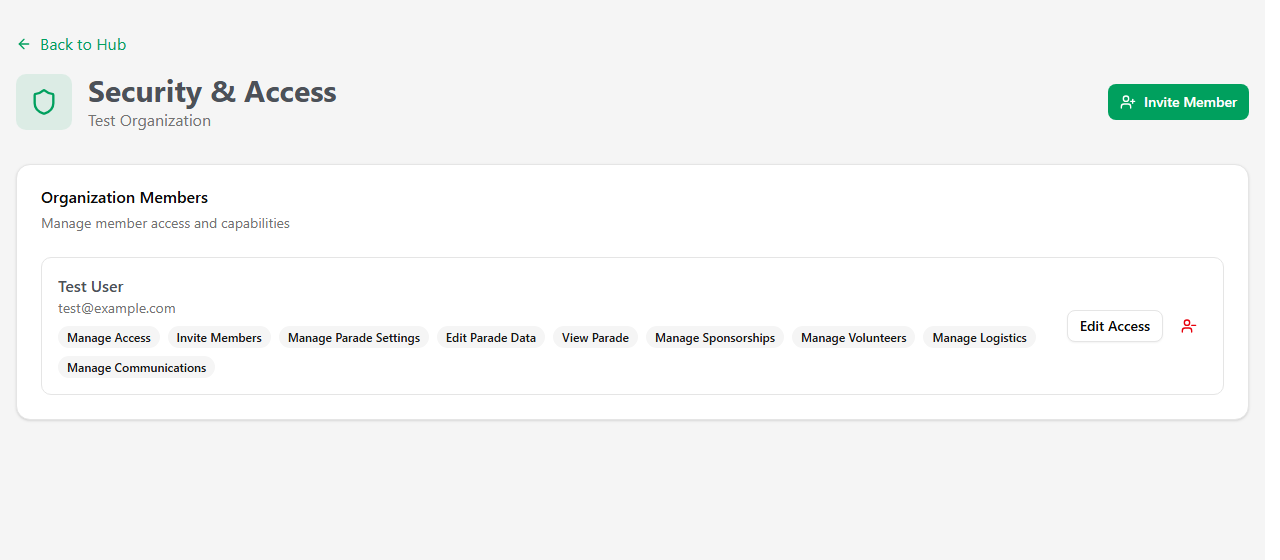This screenshot has height=560, width=1280.
Task: Click the back arrow icon
Action: tap(24, 44)
